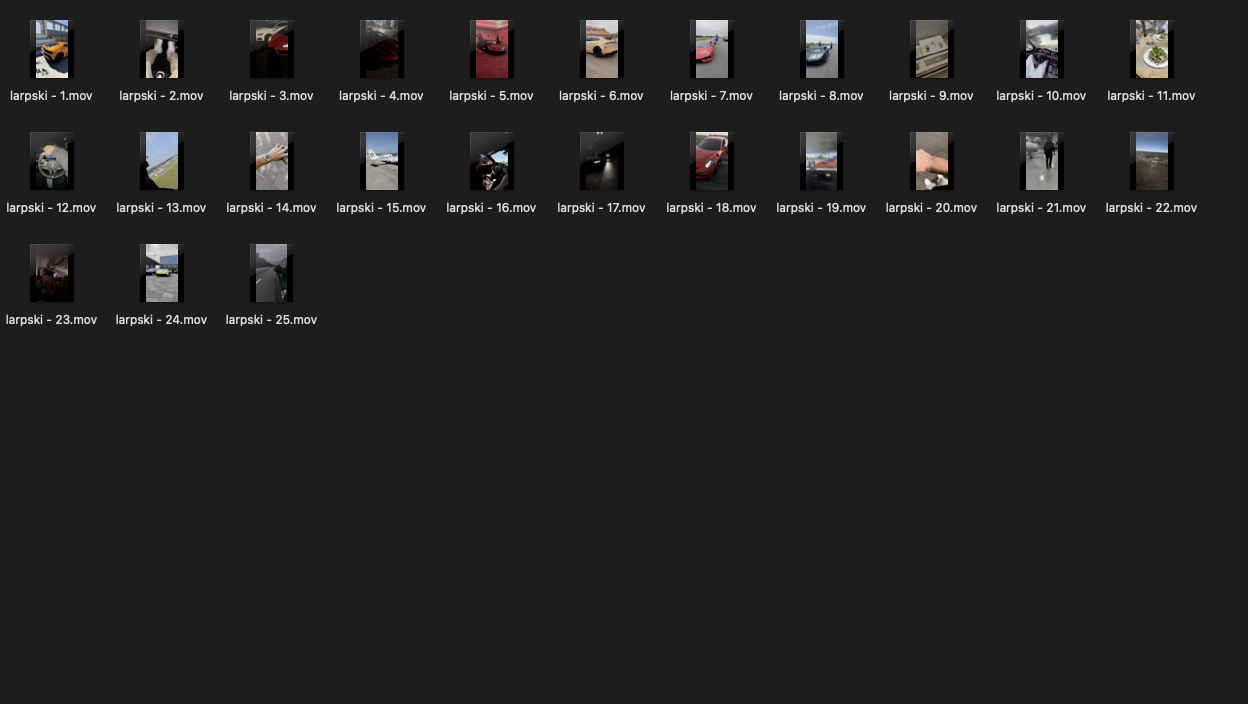Select the larpski - 23.mov video thumbnail
This screenshot has height=704, width=1248.
51,273
